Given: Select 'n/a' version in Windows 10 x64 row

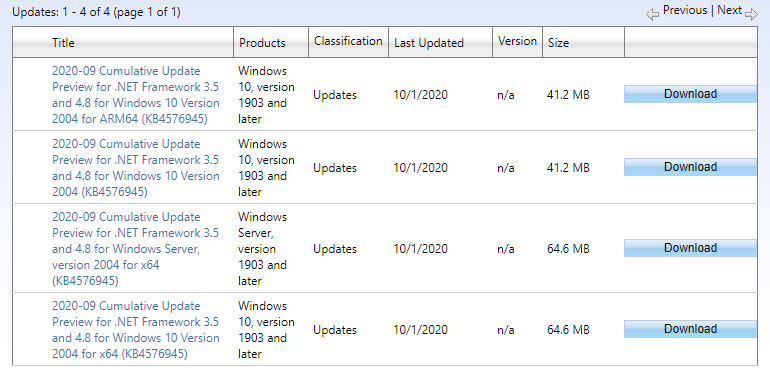Looking at the screenshot, I should pos(505,330).
